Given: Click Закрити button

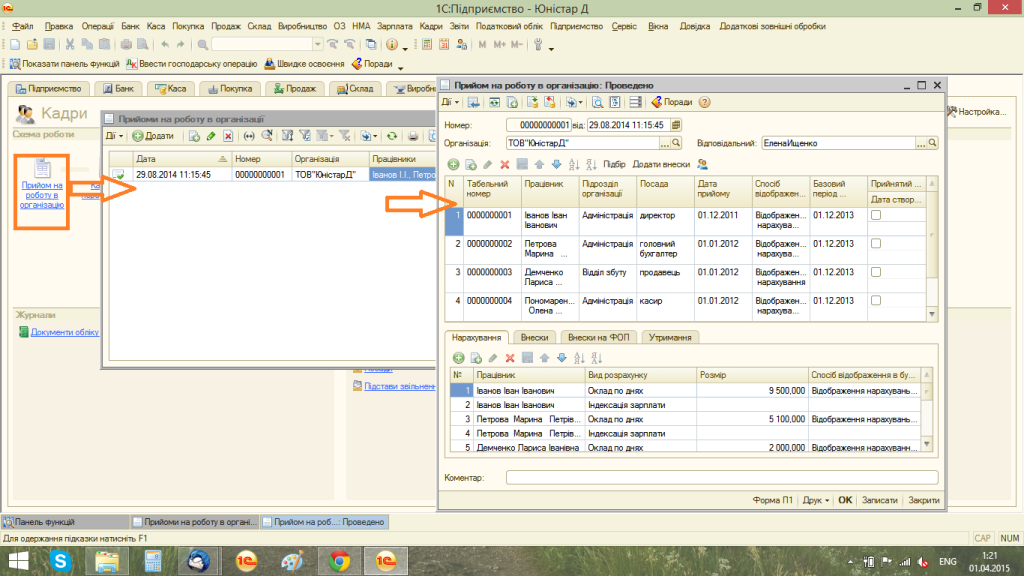Looking at the screenshot, I should click(x=924, y=500).
